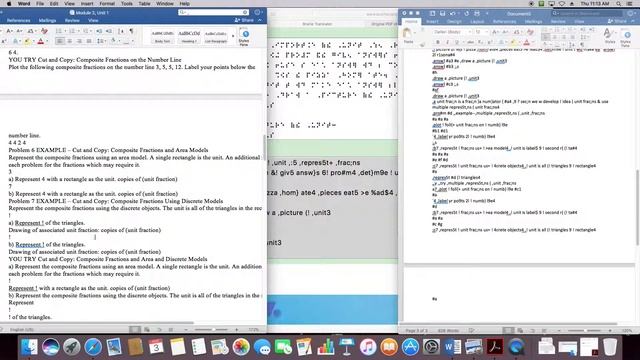The width and height of the screenshot is (640, 360).
Task: Increase indent in left Word window
Action: (x=109, y=31)
